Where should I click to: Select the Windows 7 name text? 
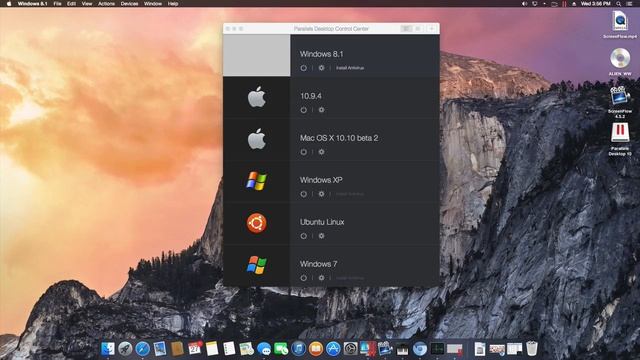319,264
